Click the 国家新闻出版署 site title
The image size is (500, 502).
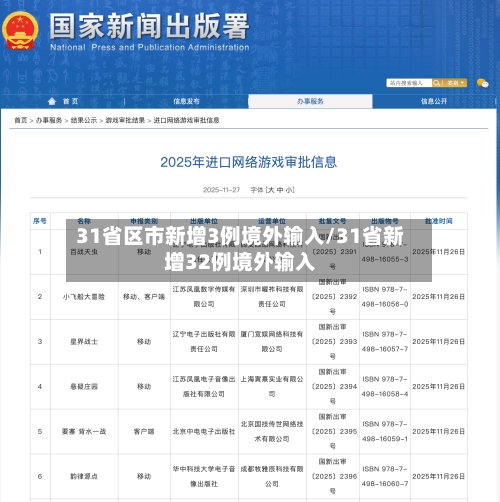tap(149, 27)
